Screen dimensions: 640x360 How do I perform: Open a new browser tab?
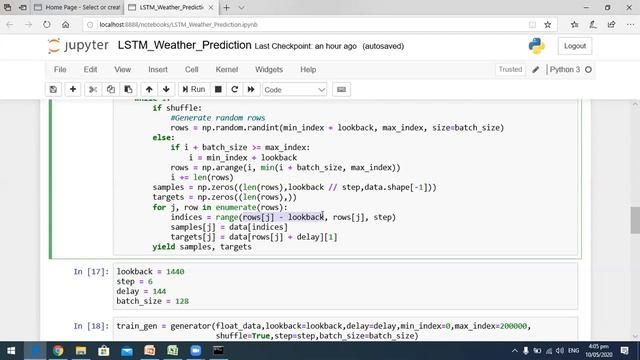point(227,7)
